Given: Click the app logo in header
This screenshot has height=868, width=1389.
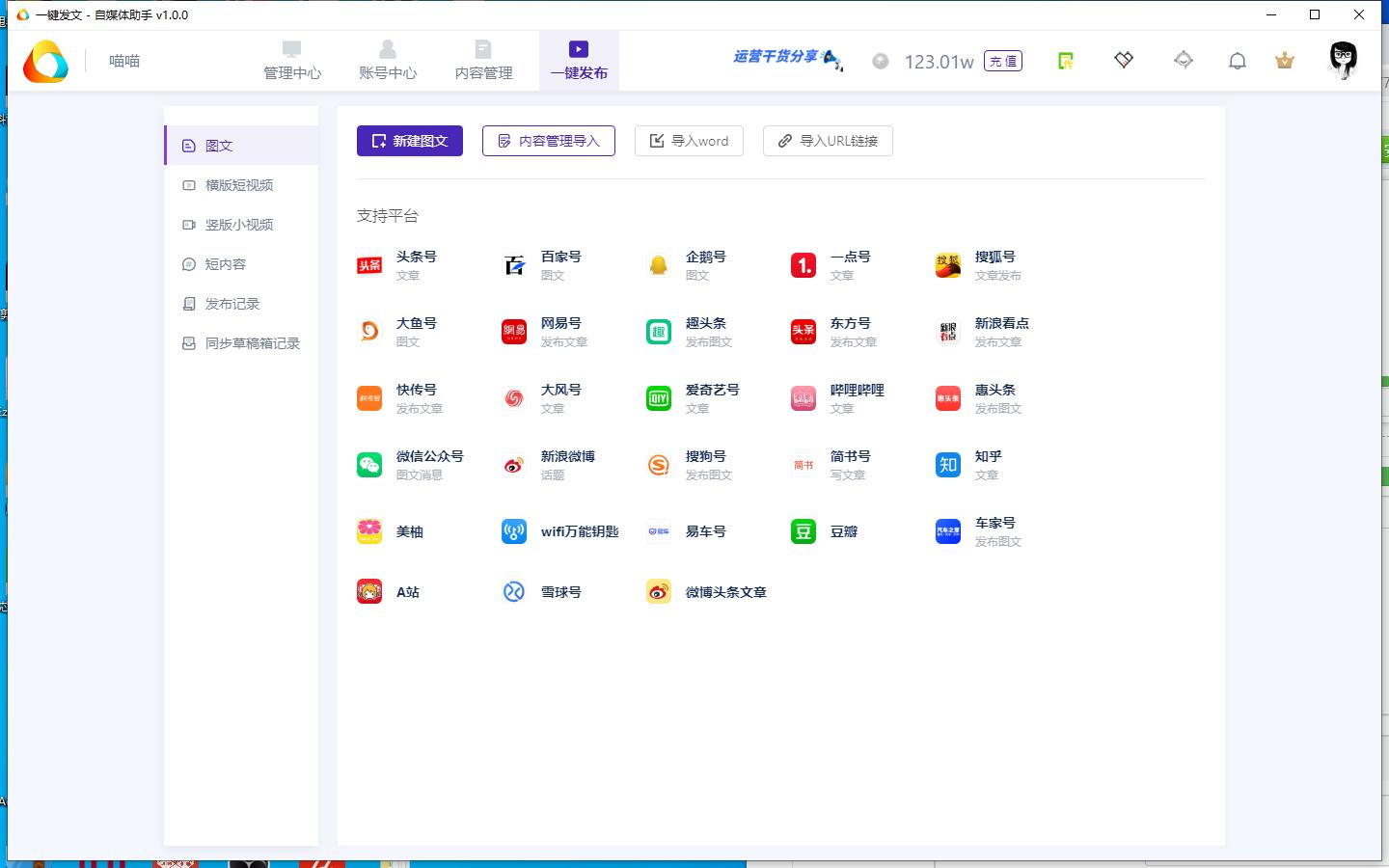Looking at the screenshot, I should click(45, 62).
